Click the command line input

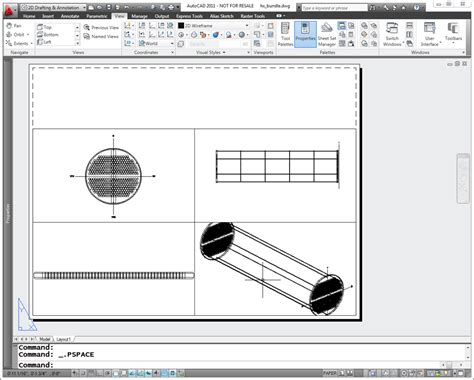230,365
